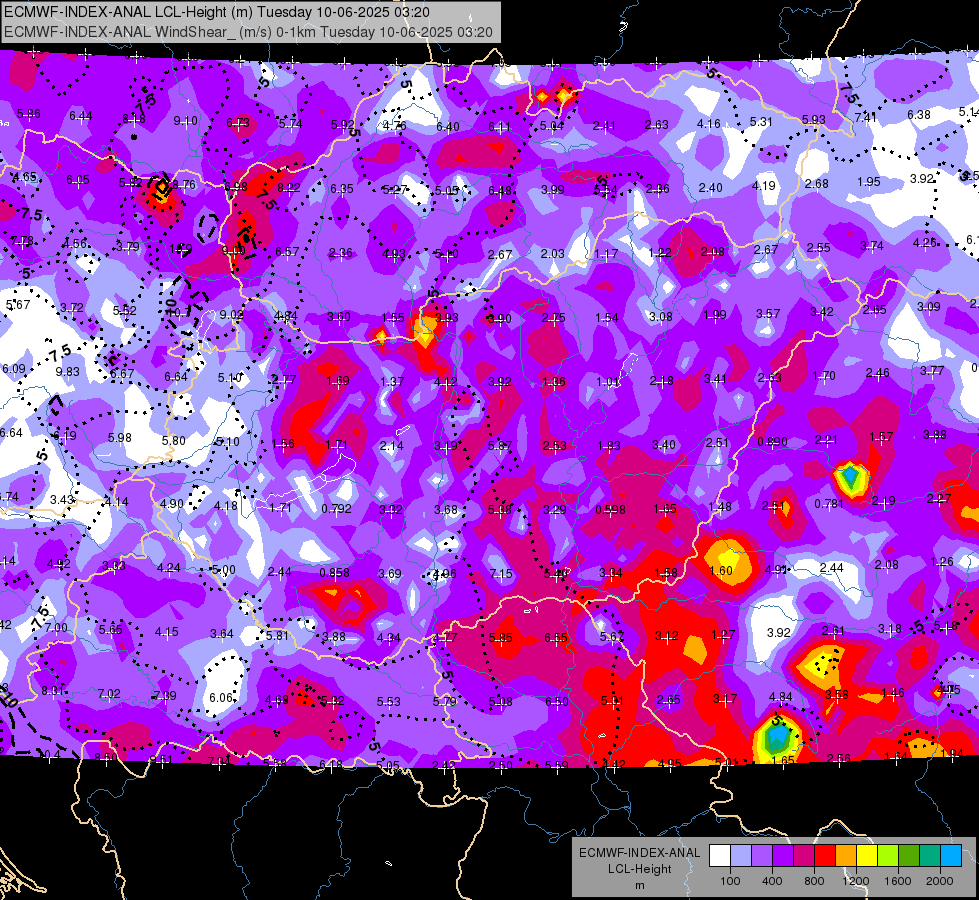Click the map value 6.06
This screenshot has width=979, height=900.
[x=221, y=697]
